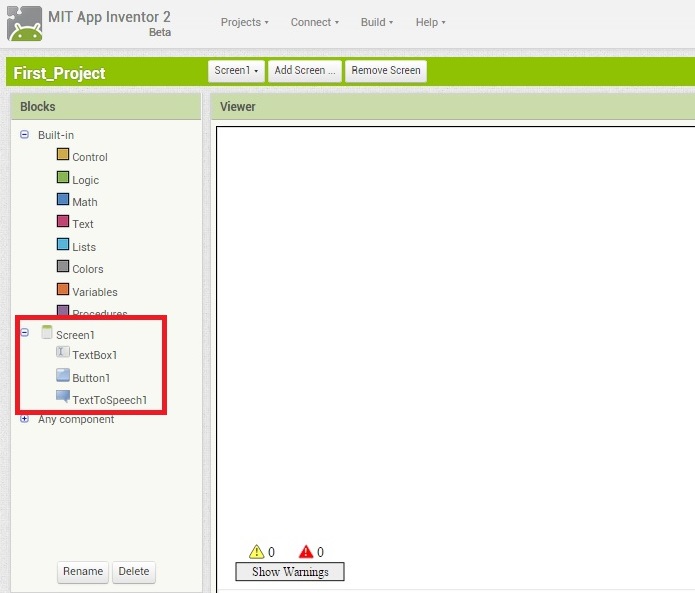Click the Add Screen button
The image size is (695, 593).
tap(305, 71)
